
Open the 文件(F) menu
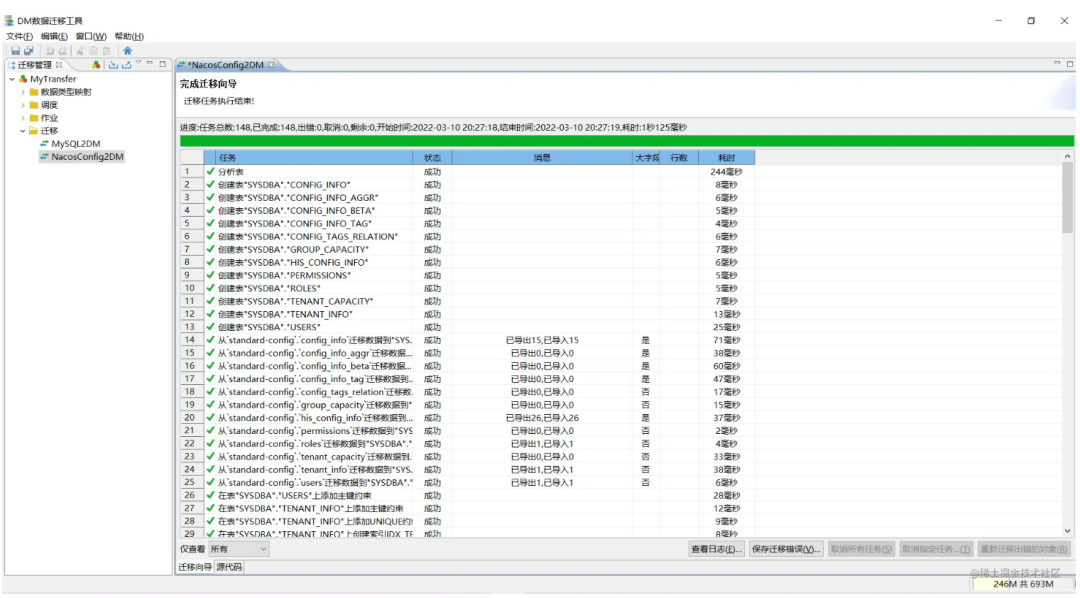19,36
